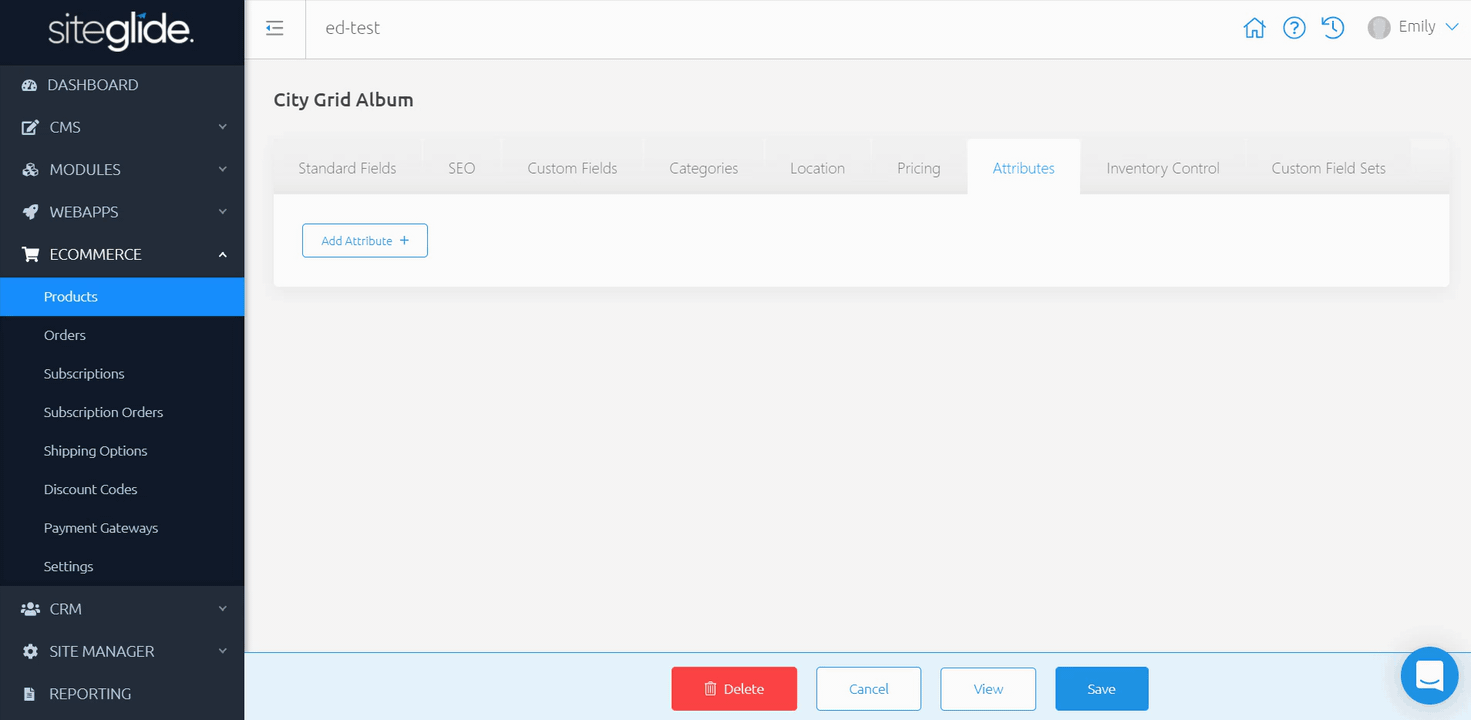Open the history clock icon
Viewport: 1471px width, 720px height.
point(1333,28)
